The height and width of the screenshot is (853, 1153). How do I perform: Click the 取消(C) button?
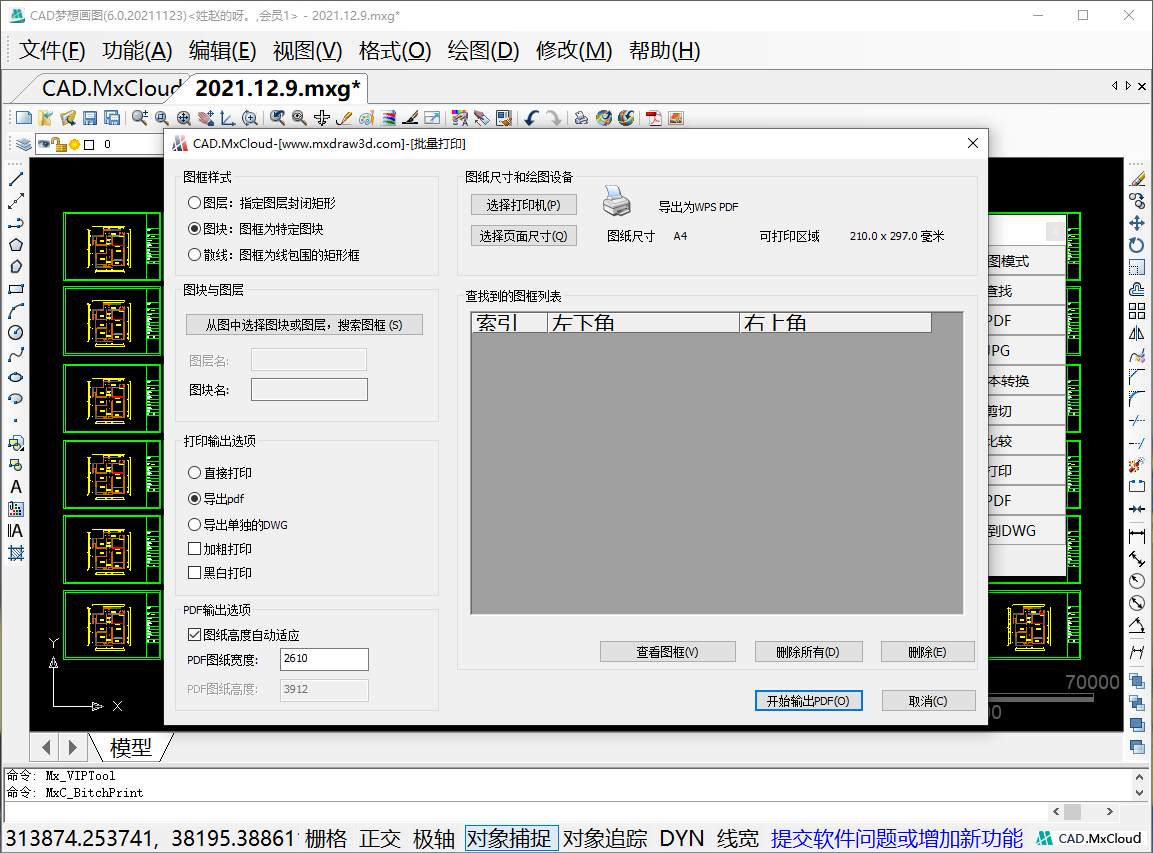pos(928,701)
